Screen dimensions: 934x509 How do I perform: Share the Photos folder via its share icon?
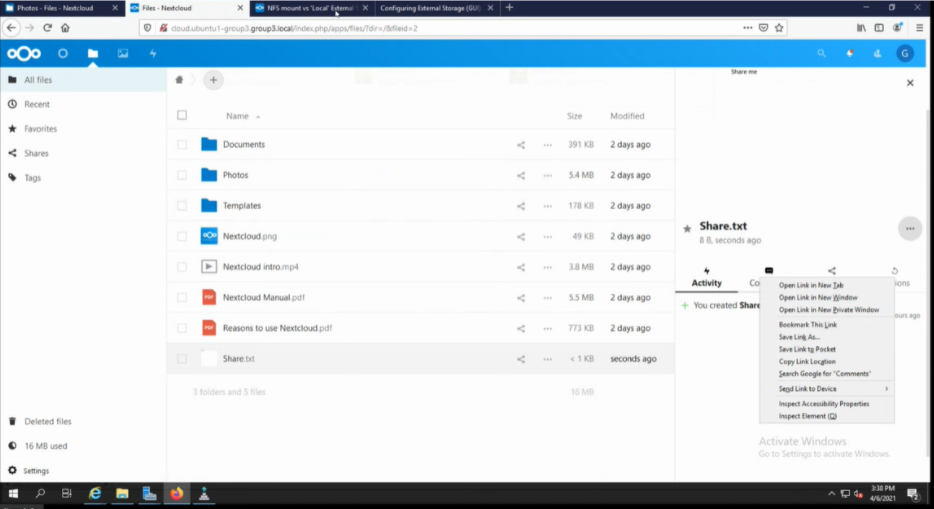521,176
